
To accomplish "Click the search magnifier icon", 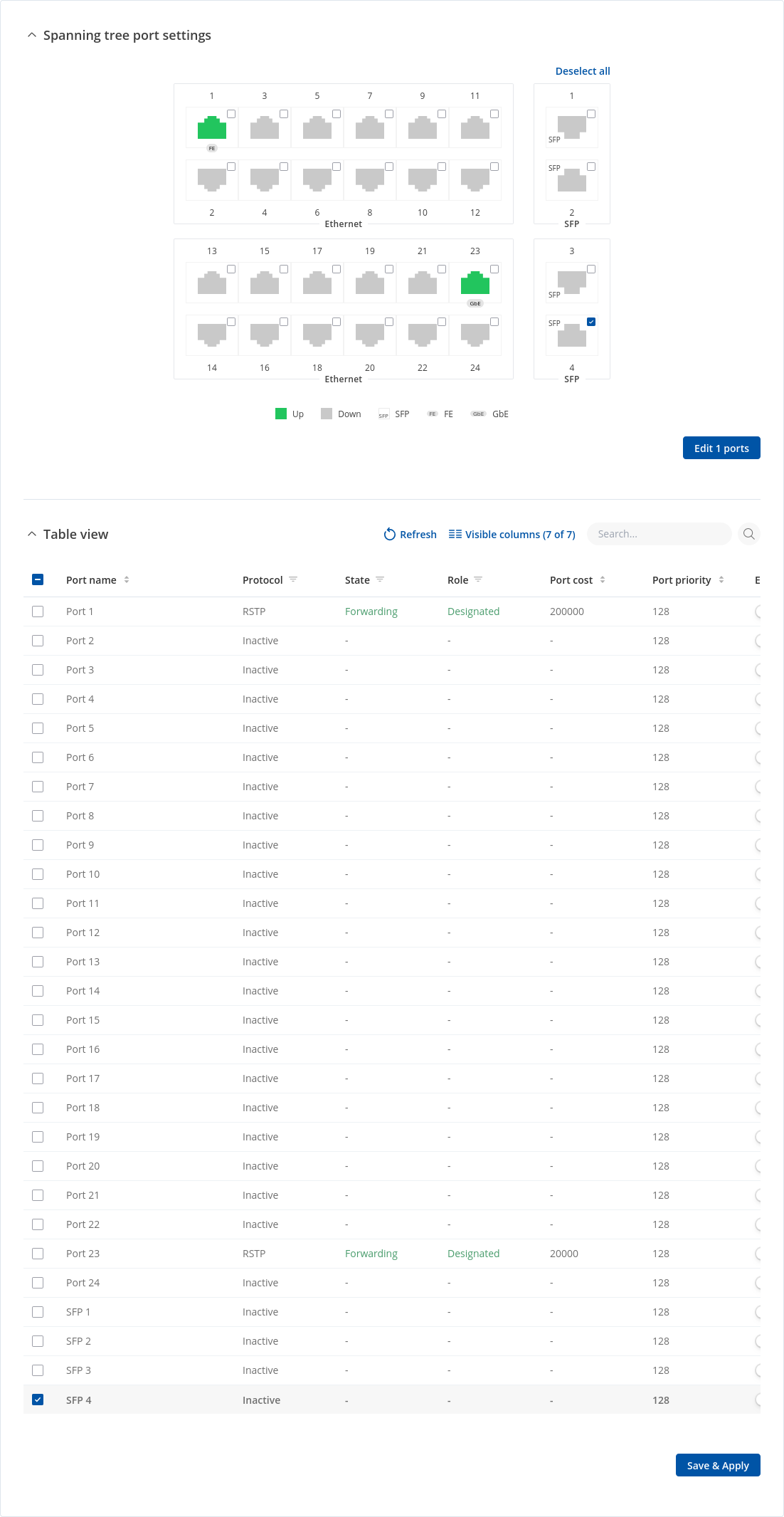I will tap(748, 534).
